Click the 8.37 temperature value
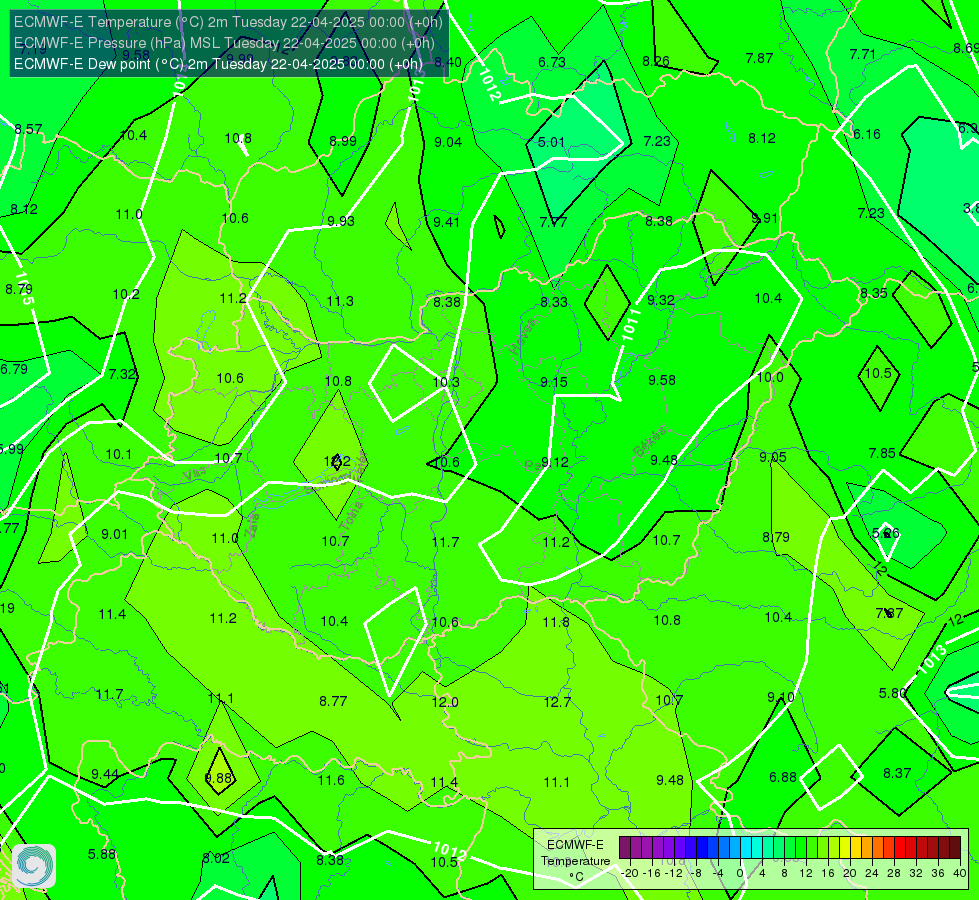The width and height of the screenshot is (979, 900). pyautogui.click(x=897, y=773)
